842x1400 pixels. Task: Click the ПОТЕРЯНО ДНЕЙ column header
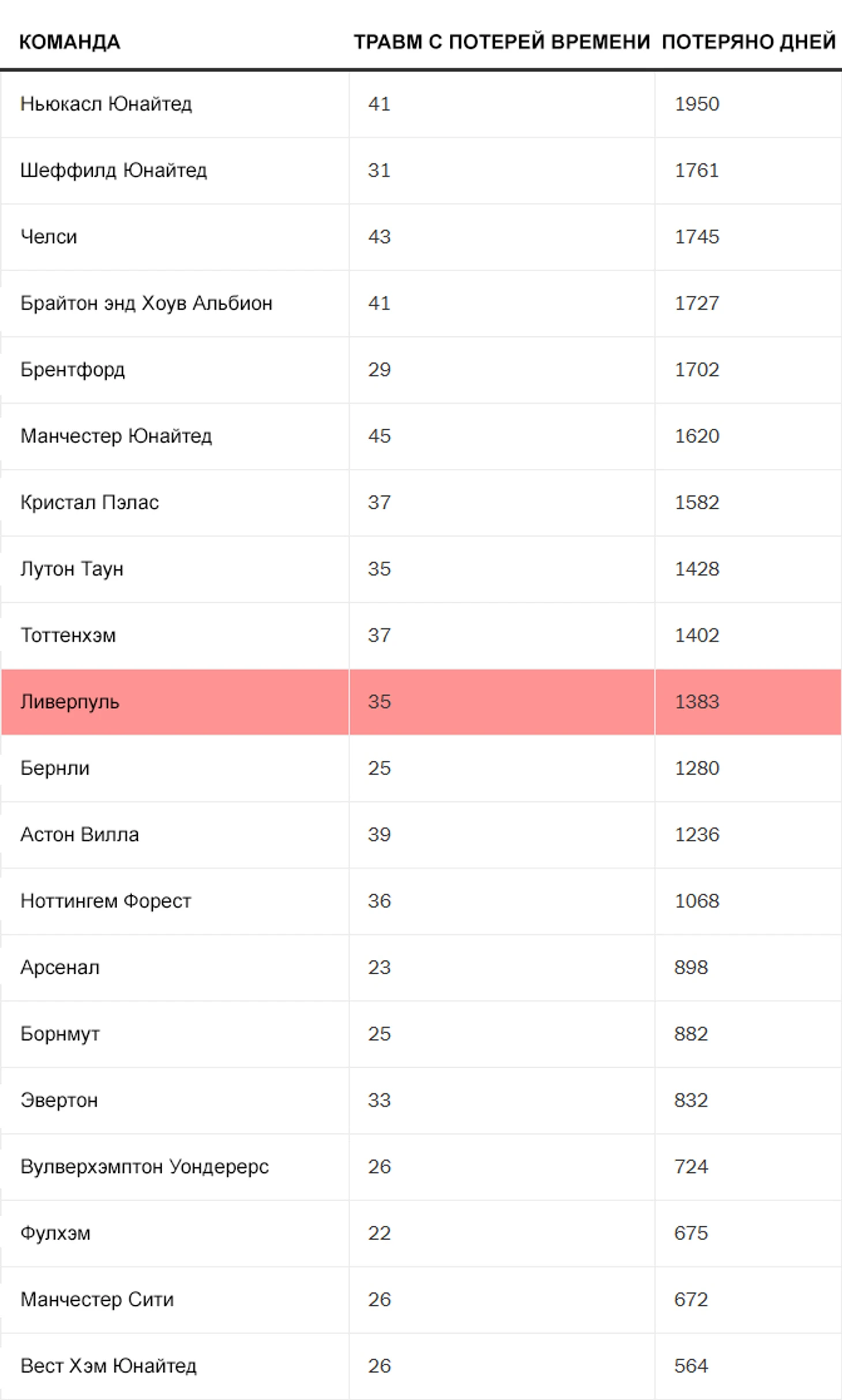749,42
